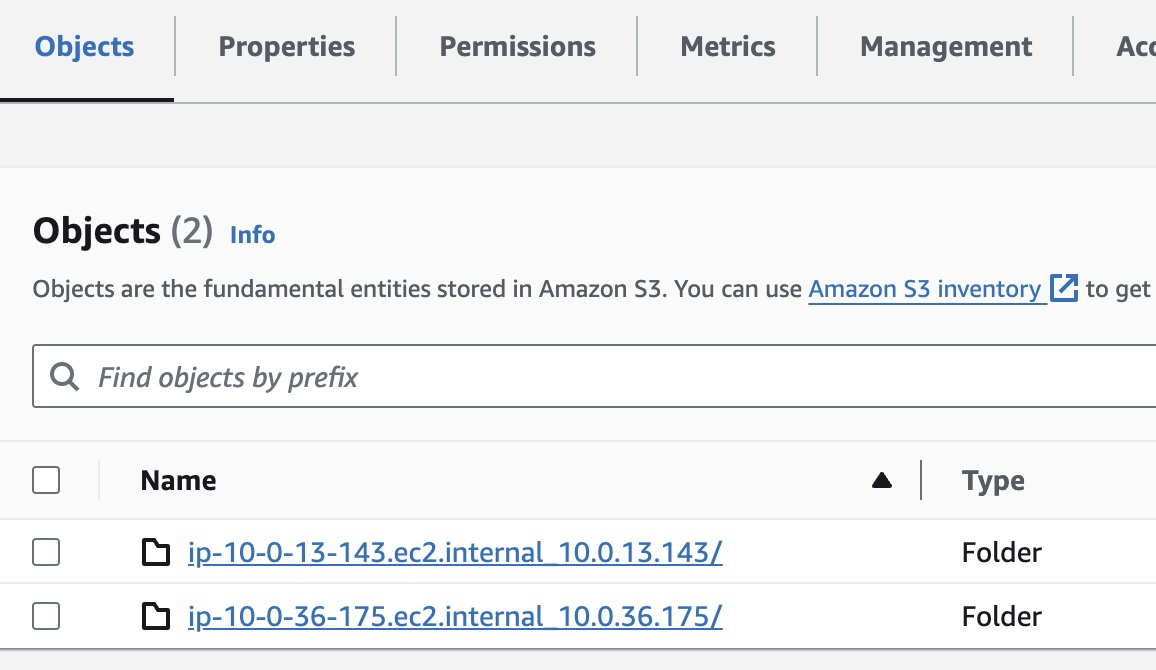Focus the Find objects by prefix field

click(x=600, y=377)
